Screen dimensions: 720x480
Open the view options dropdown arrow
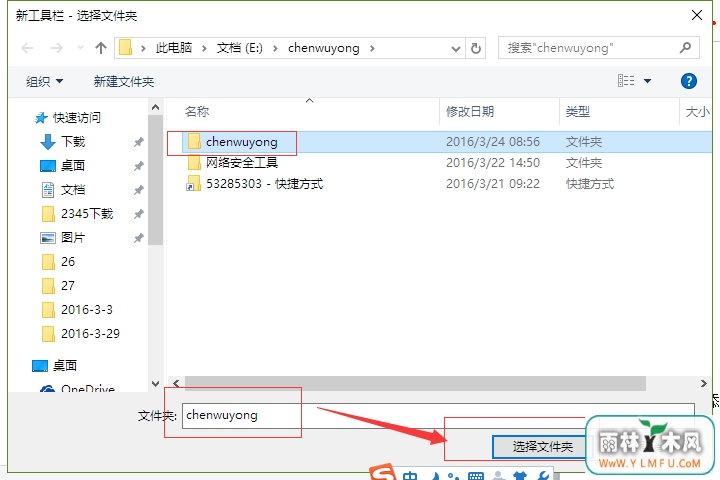click(x=647, y=81)
